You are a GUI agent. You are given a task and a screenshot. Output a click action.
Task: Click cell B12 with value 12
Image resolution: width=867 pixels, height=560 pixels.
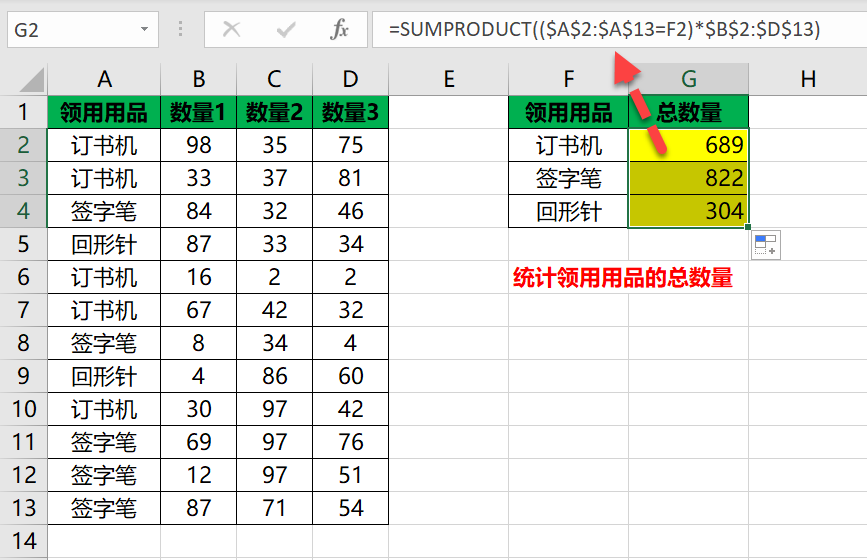(199, 475)
